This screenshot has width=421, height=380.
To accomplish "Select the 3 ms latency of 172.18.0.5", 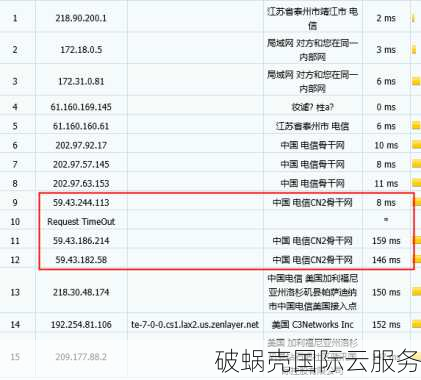I will pyautogui.click(x=386, y=50).
